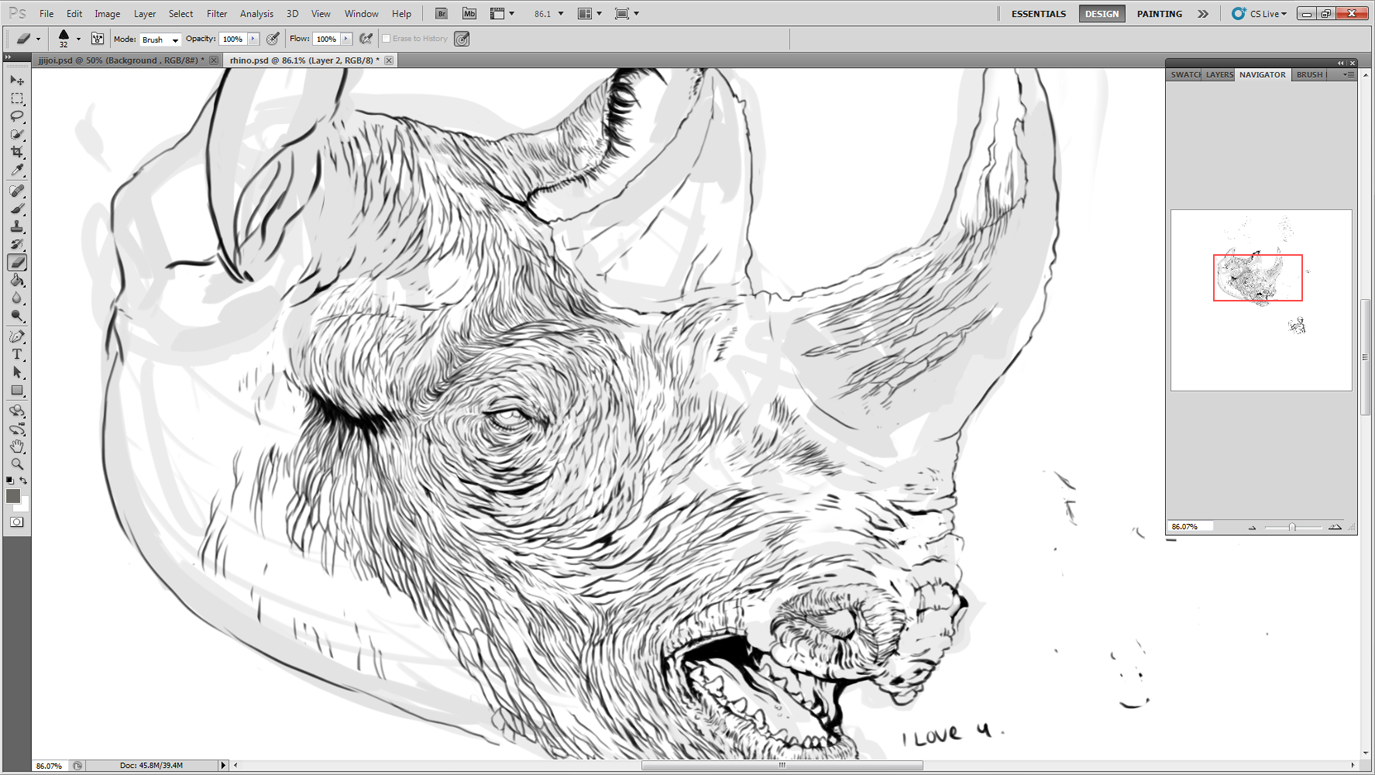Switch to the Essentials workspace

(x=1038, y=14)
